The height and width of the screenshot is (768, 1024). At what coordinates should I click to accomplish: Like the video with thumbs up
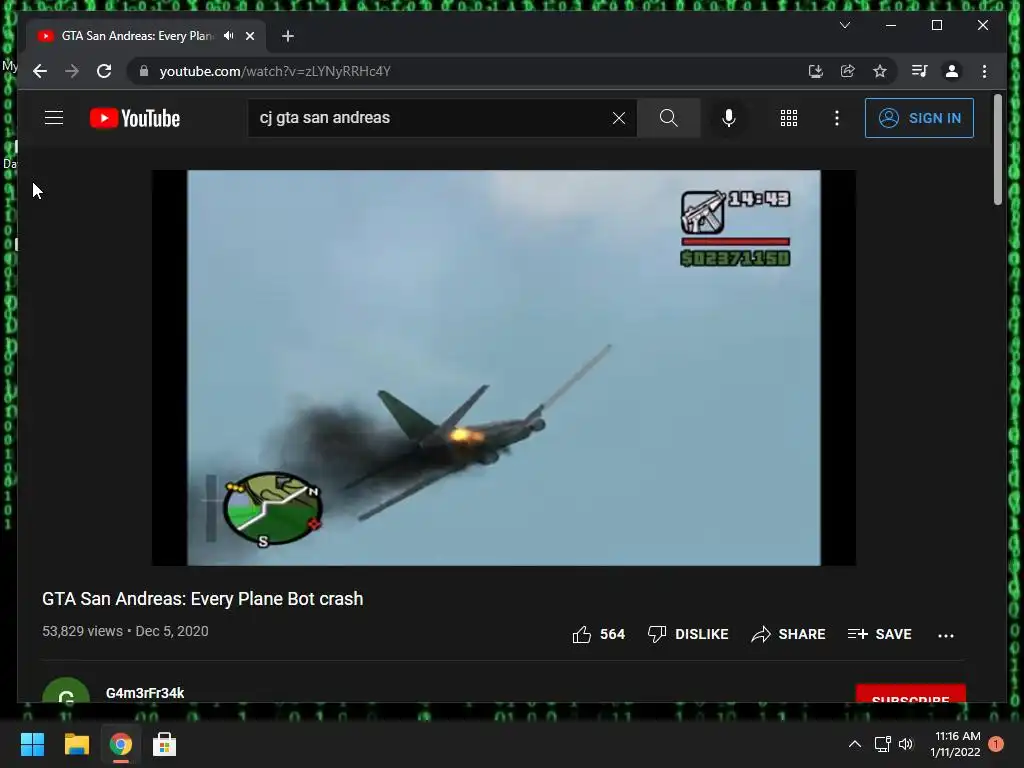(582, 634)
